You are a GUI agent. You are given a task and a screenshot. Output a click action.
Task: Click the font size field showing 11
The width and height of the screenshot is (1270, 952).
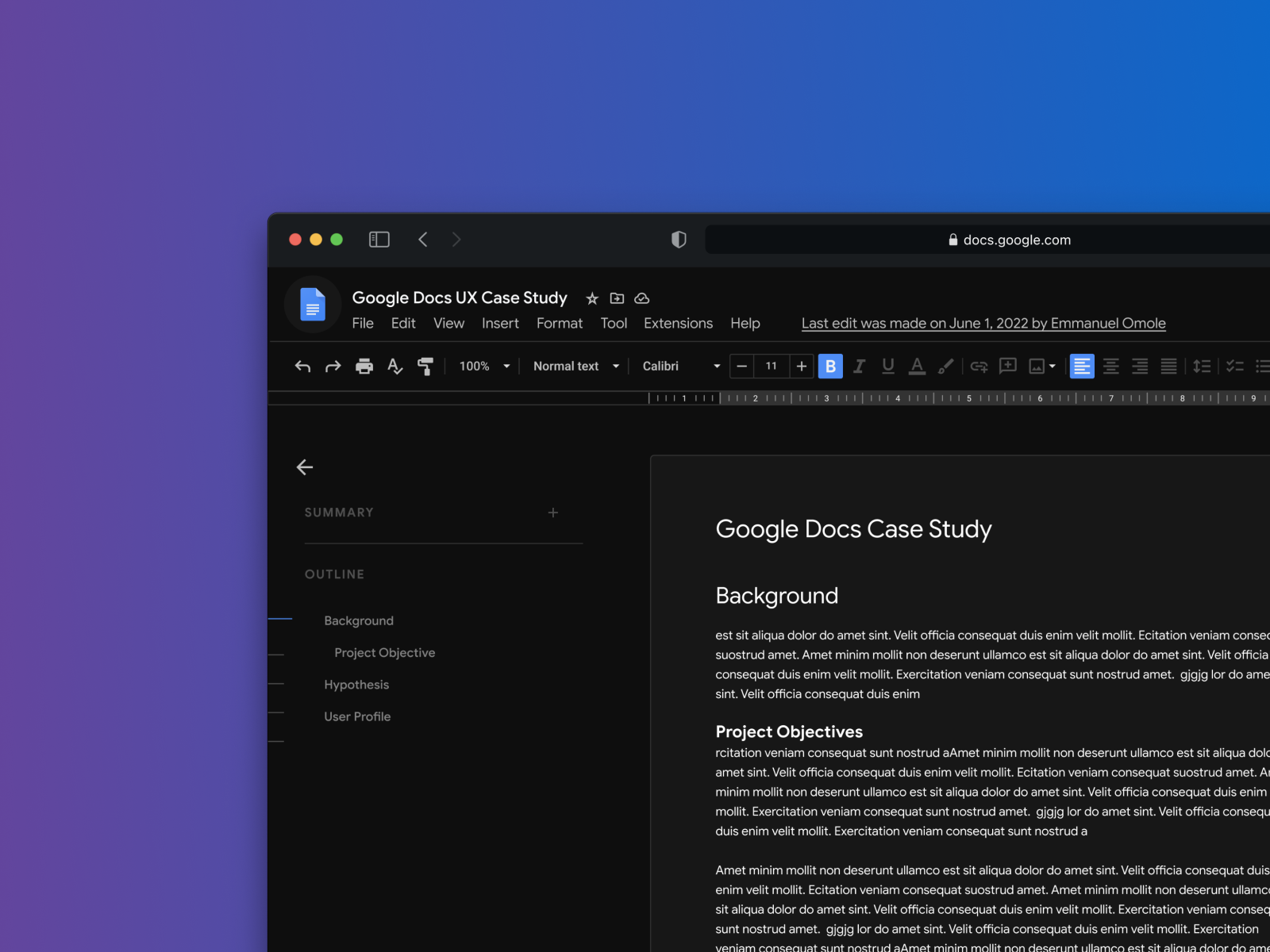(772, 366)
